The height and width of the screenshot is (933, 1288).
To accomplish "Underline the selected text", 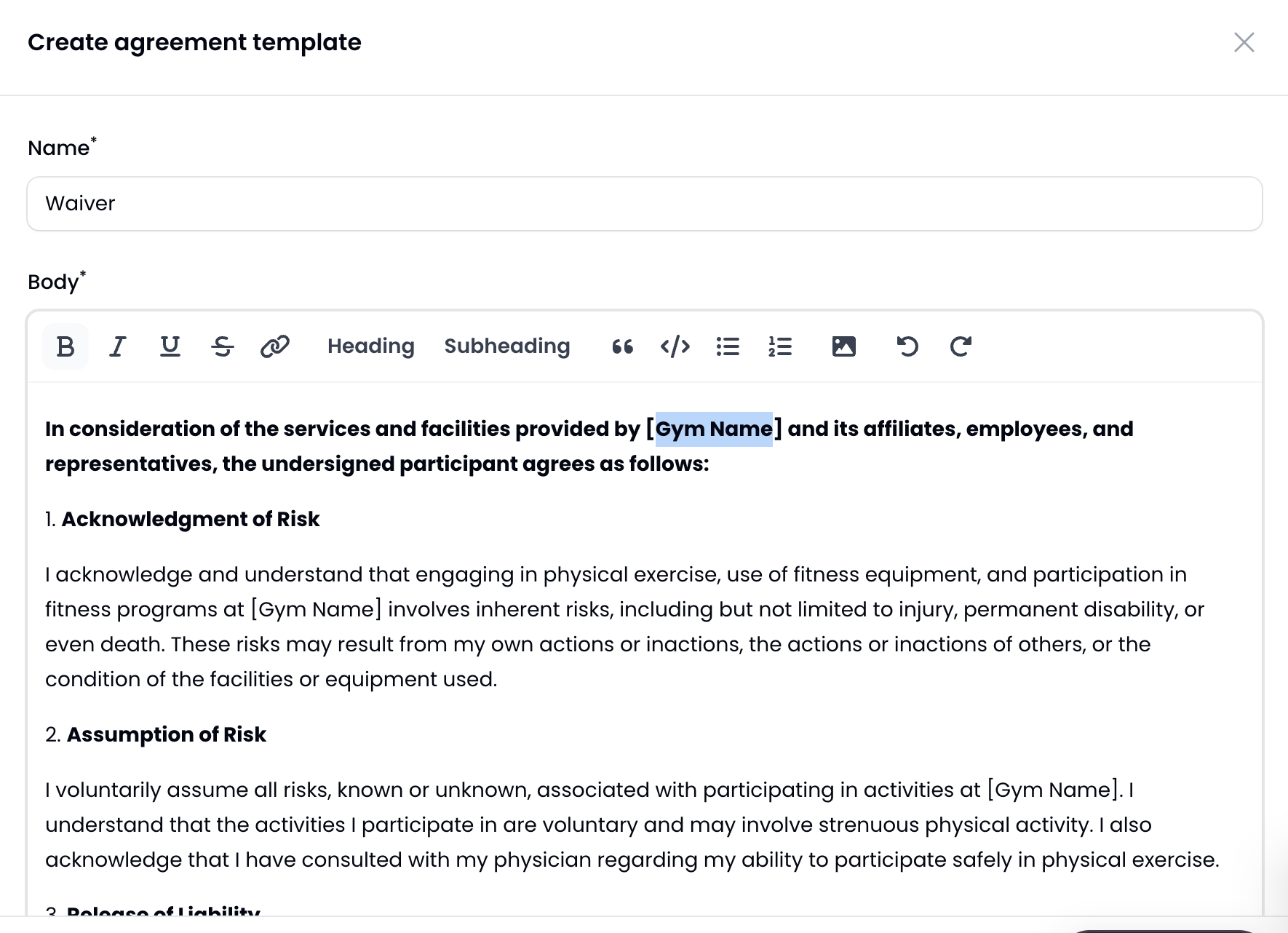I will [170, 346].
